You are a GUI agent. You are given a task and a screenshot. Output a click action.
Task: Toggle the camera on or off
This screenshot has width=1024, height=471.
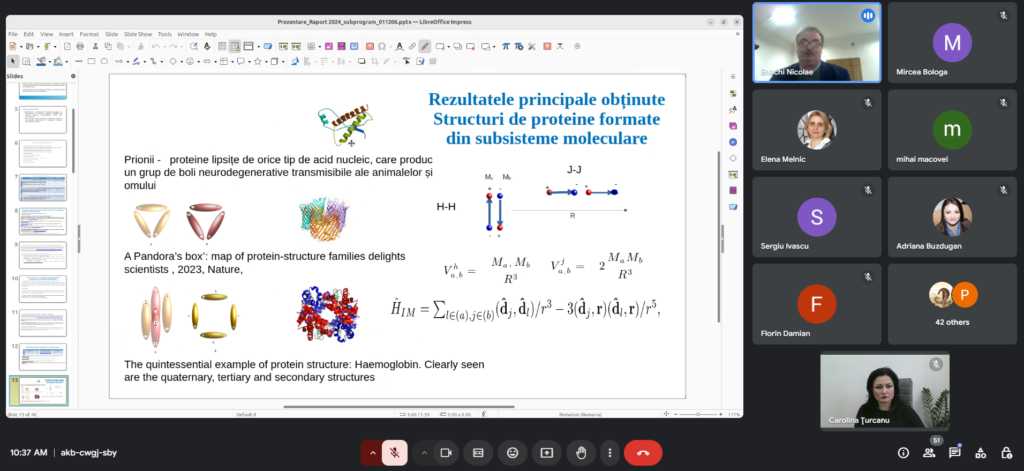coord(446,453)
